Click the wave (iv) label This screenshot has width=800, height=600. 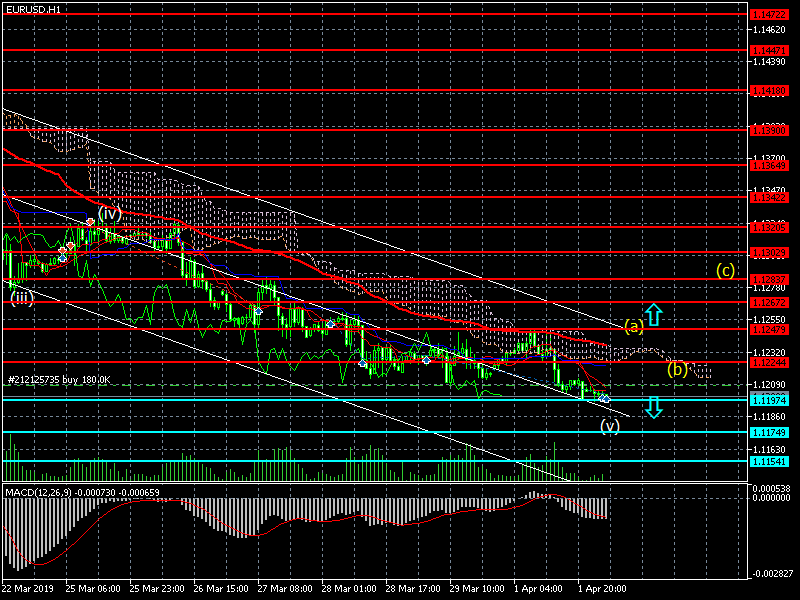pos(109,213)
